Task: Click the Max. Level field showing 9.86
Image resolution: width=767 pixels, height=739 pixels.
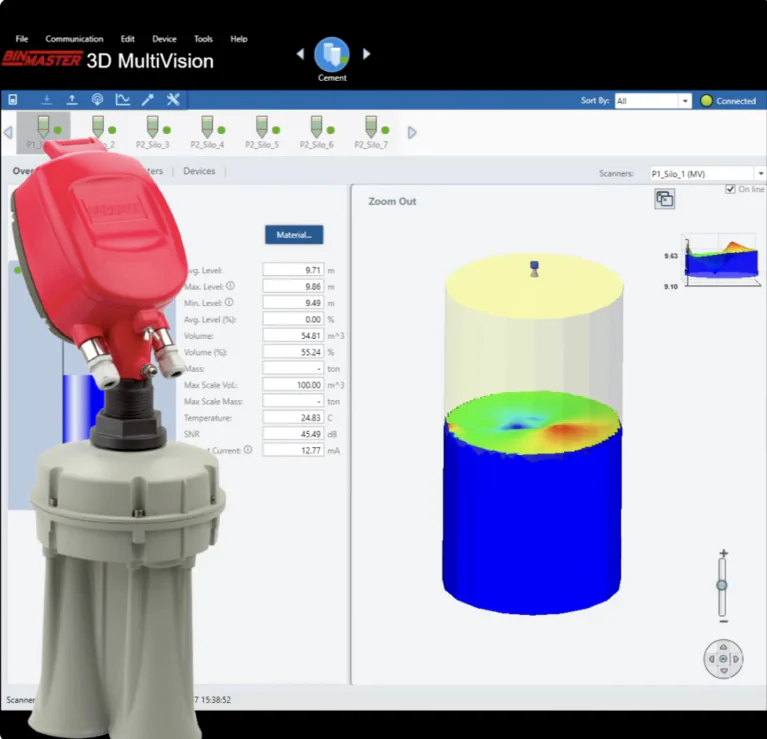Action: 293,286
